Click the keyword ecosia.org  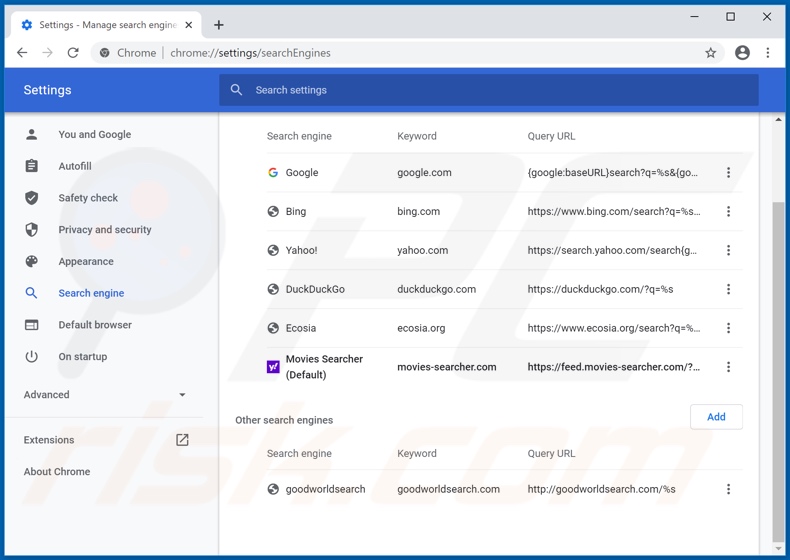pyautogui.click(x=421, y=328)
